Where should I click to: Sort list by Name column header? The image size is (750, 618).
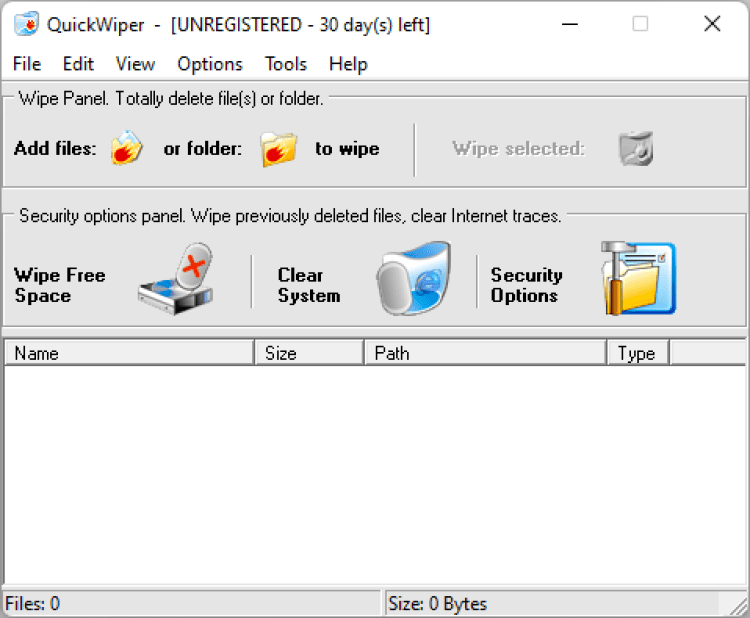(x=129, y=353)
